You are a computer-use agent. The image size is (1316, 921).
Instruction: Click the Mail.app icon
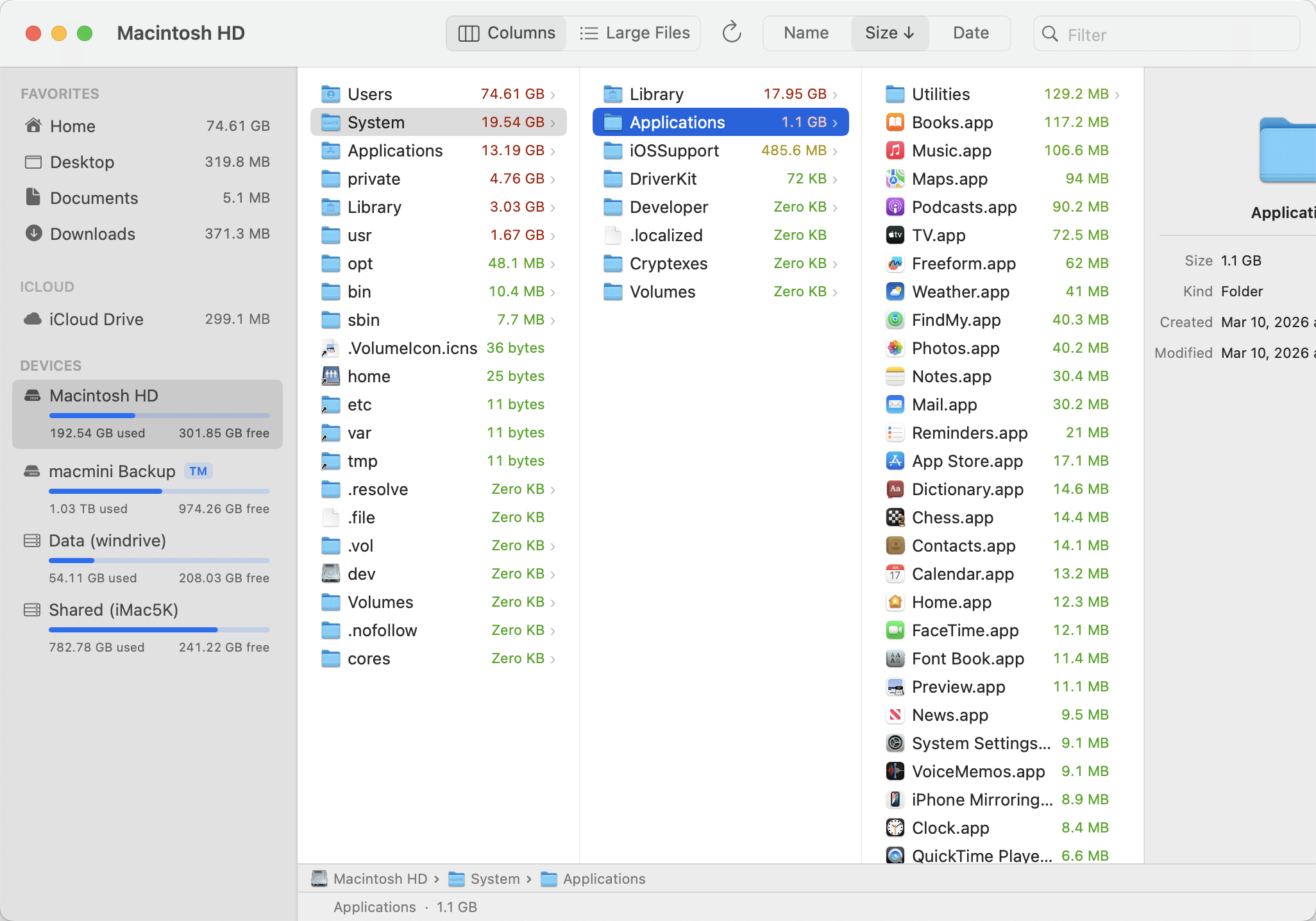(895, 404)
